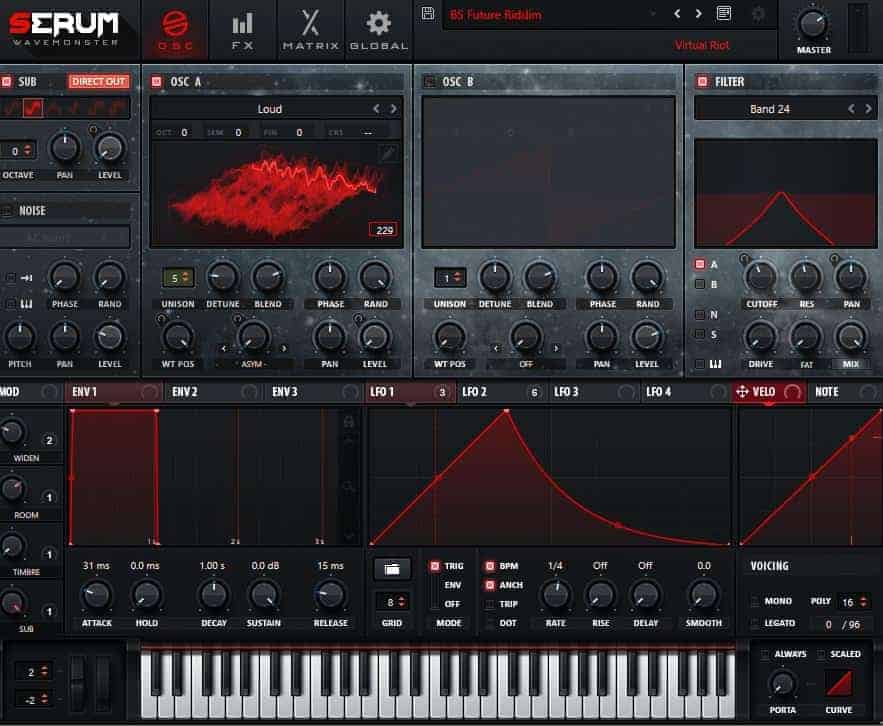The height and width of the screenshot is (726, 883).
Task: Switch to the FX page
Action: coord(243,30)
